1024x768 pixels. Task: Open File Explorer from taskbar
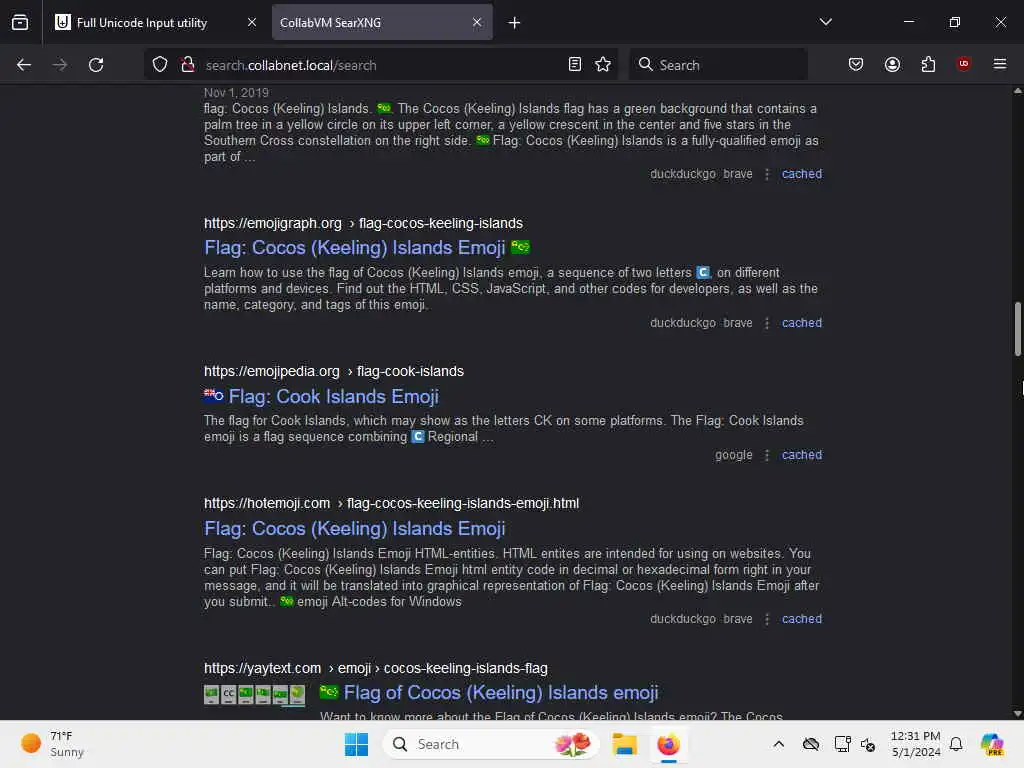tap(624, 744)
